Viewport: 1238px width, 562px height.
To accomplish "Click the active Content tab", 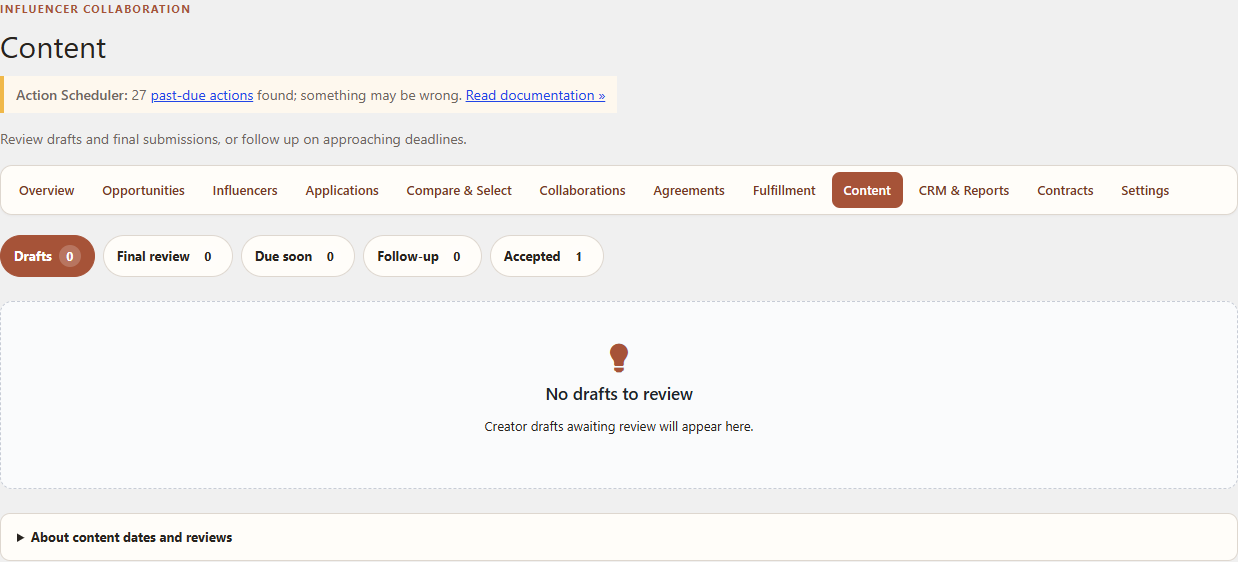I will click(x=867, y=190).
